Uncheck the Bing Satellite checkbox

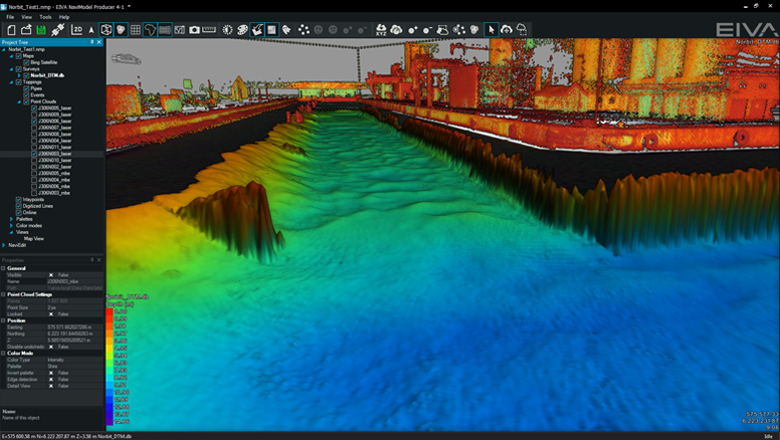coord(26,63)
